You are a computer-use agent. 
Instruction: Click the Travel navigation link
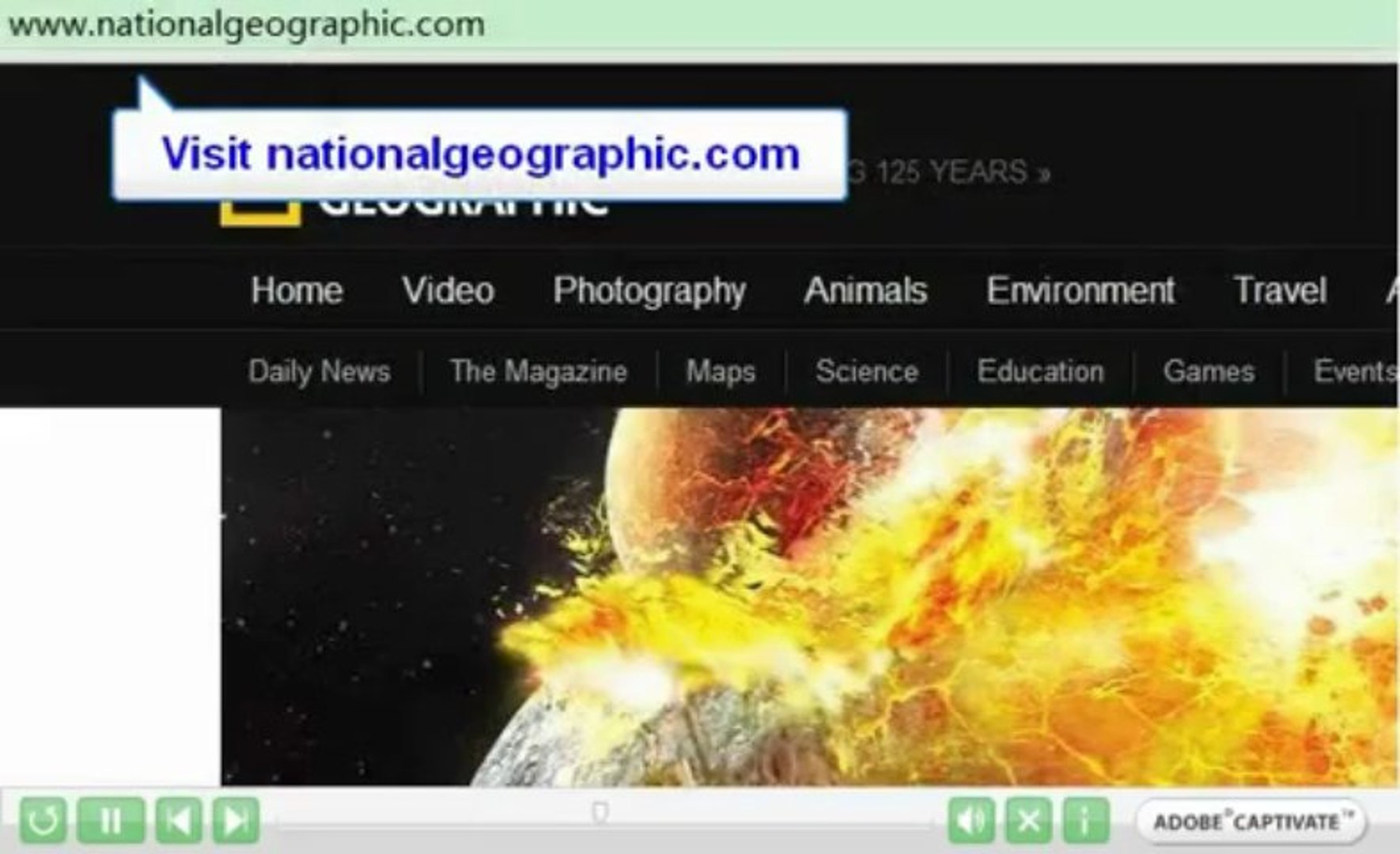1281,291
